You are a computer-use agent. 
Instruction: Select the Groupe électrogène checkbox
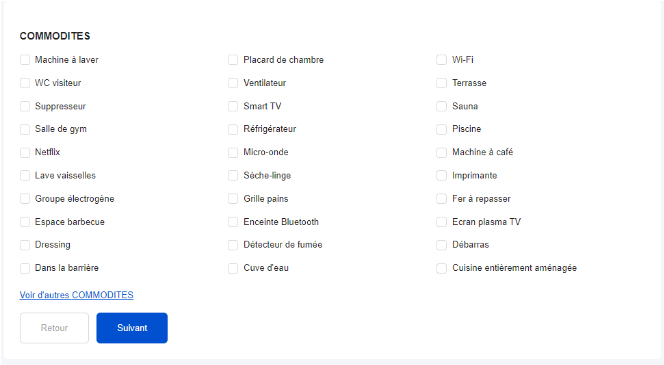coord(25,199)
